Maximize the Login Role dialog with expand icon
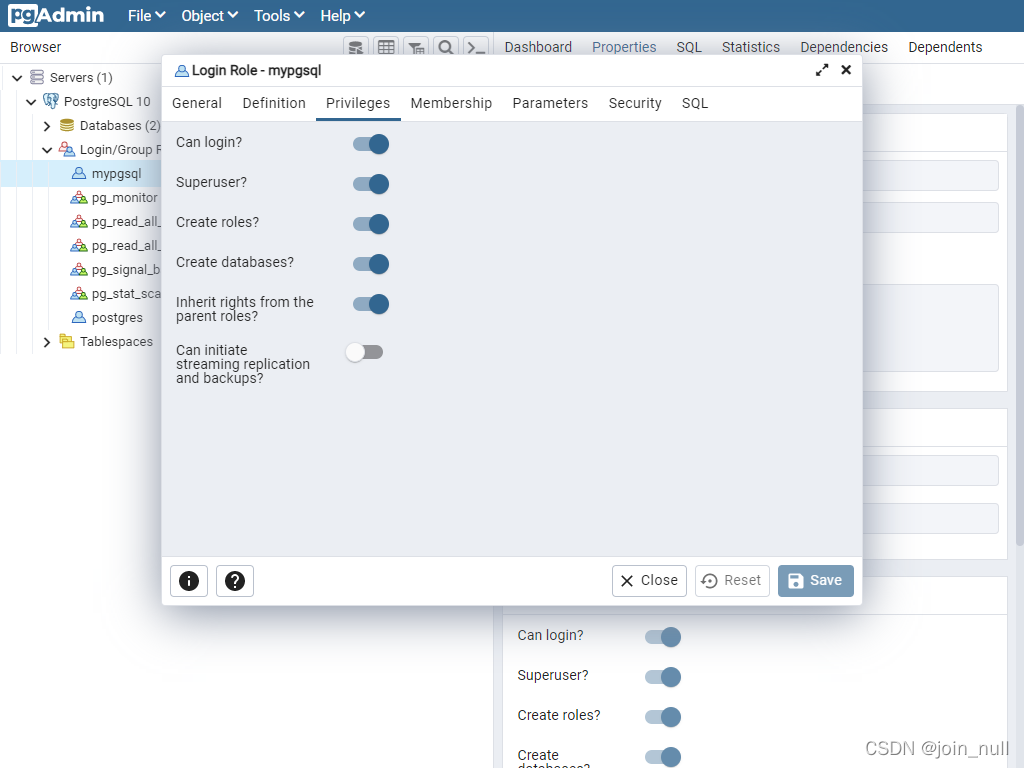Screen dimensions: 1024x768 tap(822, 70)
